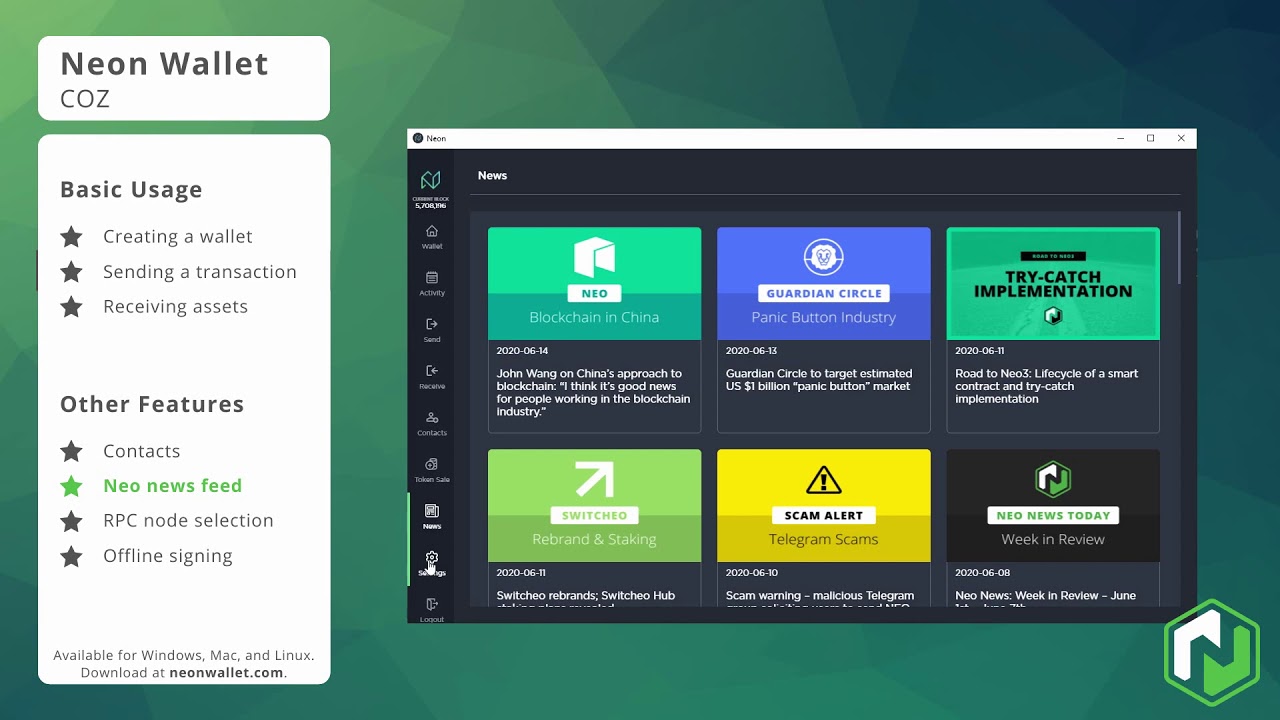Click the News page heading
The width and height of the screenshot is (1280, 720).
click(x=492, y=175)
